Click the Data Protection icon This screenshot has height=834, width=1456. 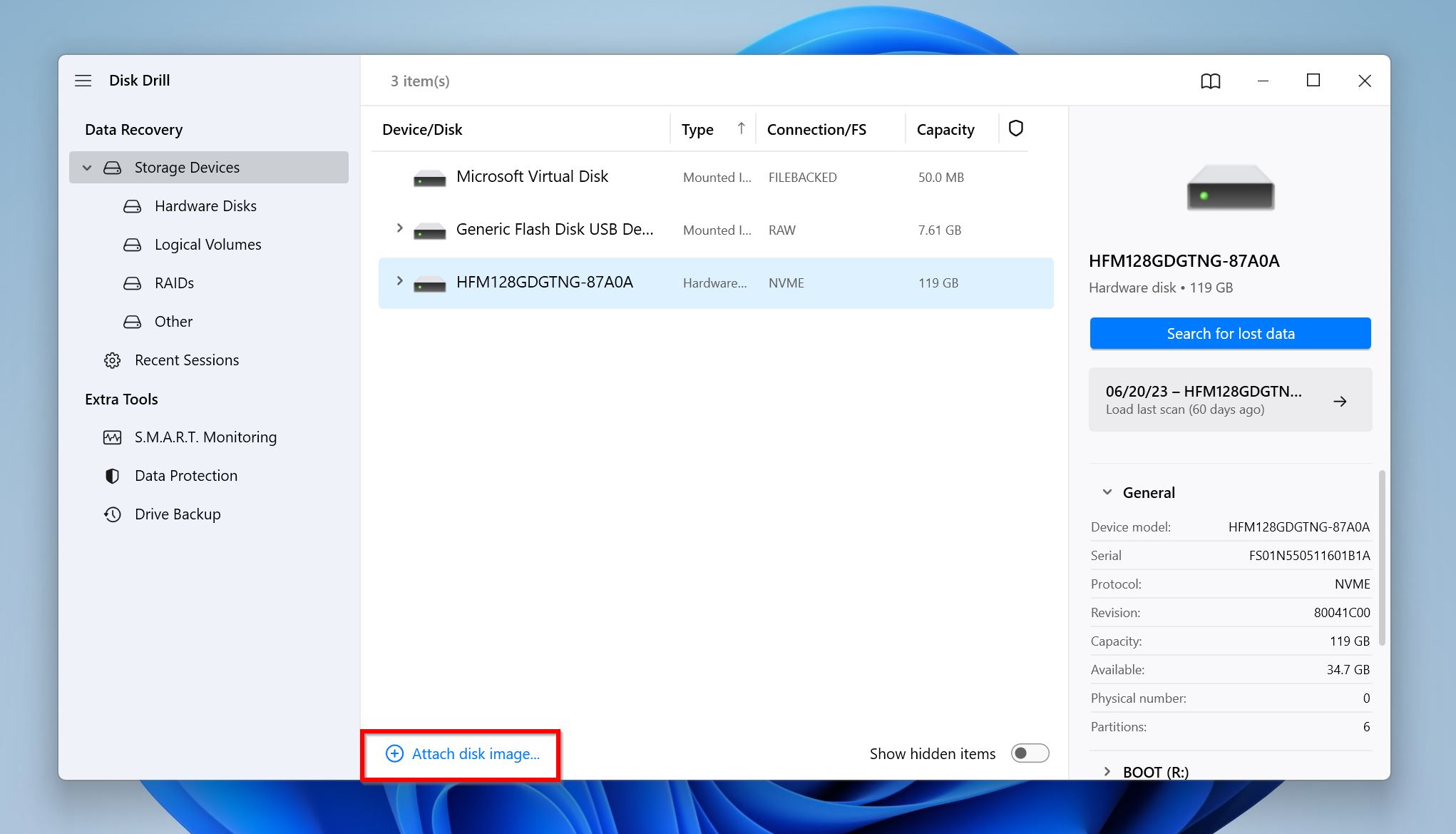111,475
